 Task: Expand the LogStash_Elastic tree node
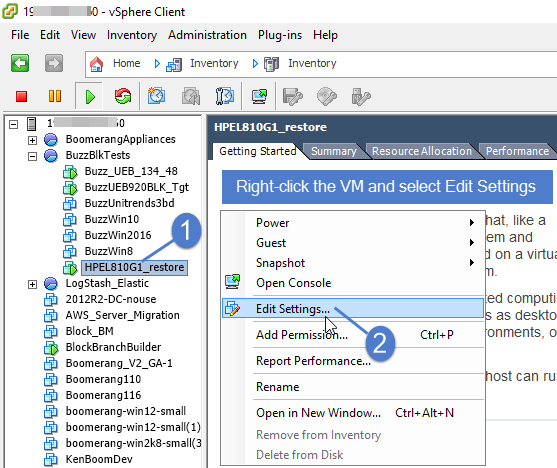[x=32, y=284]
